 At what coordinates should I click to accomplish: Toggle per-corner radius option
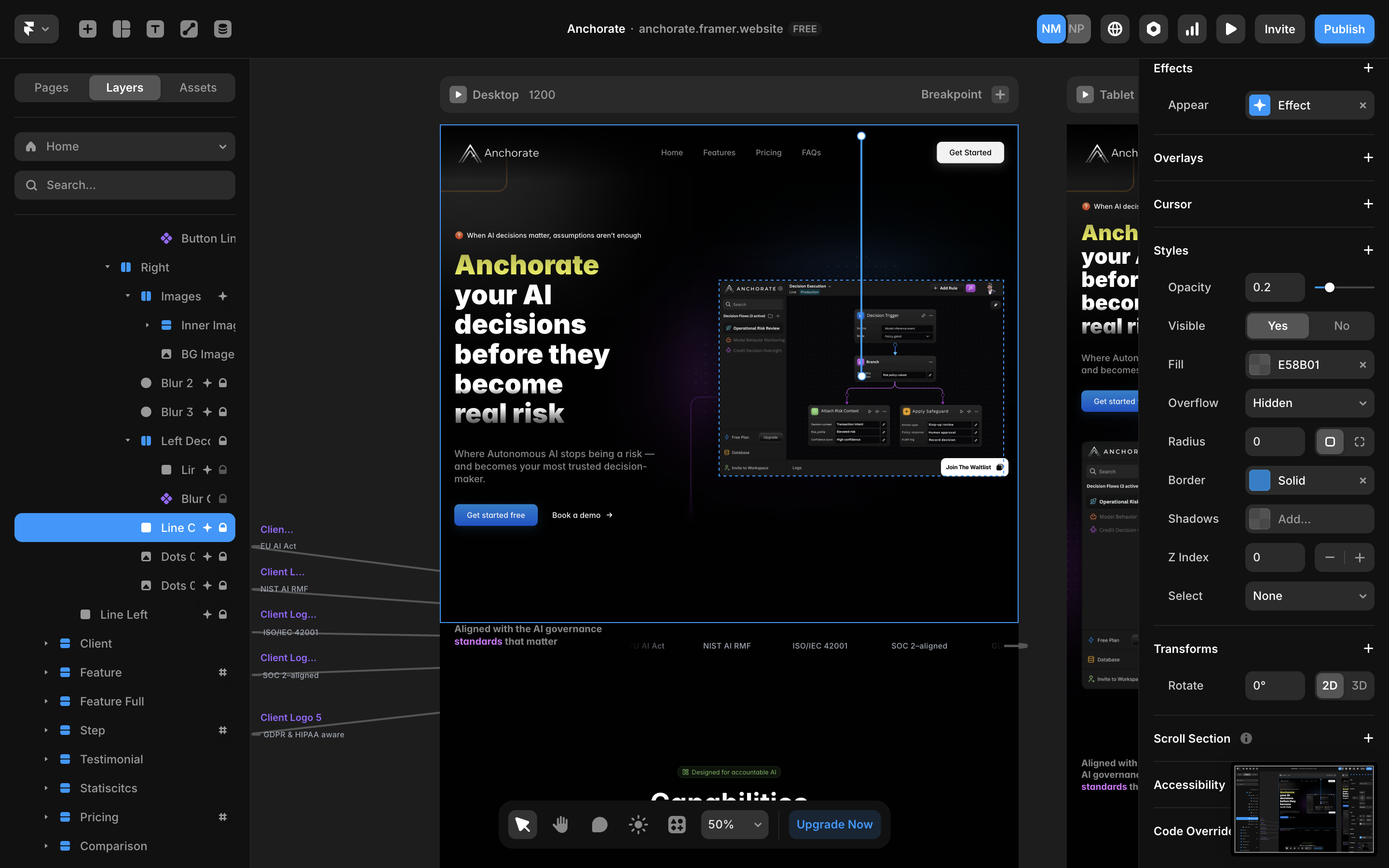(1359, 441)
